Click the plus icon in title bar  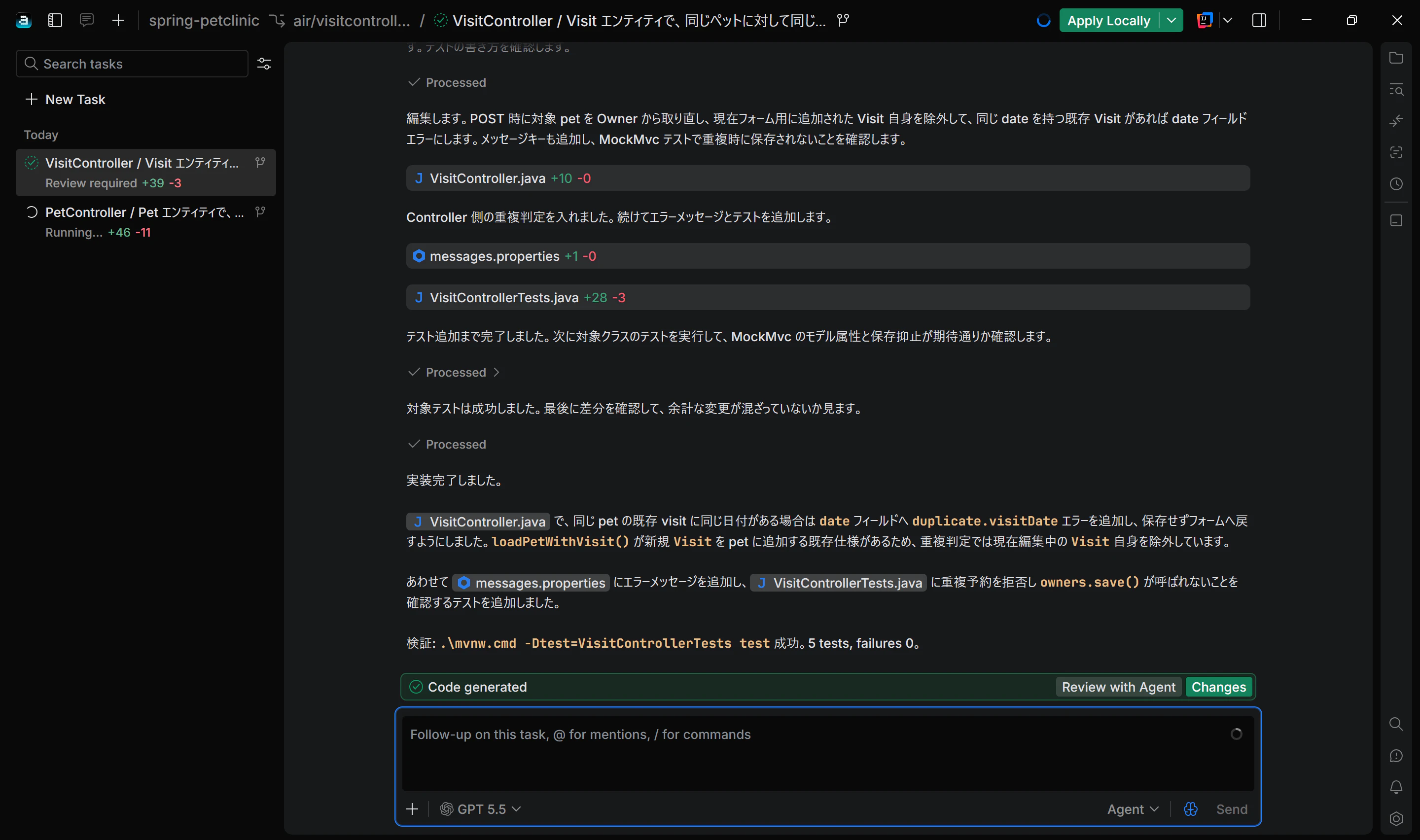118,20
